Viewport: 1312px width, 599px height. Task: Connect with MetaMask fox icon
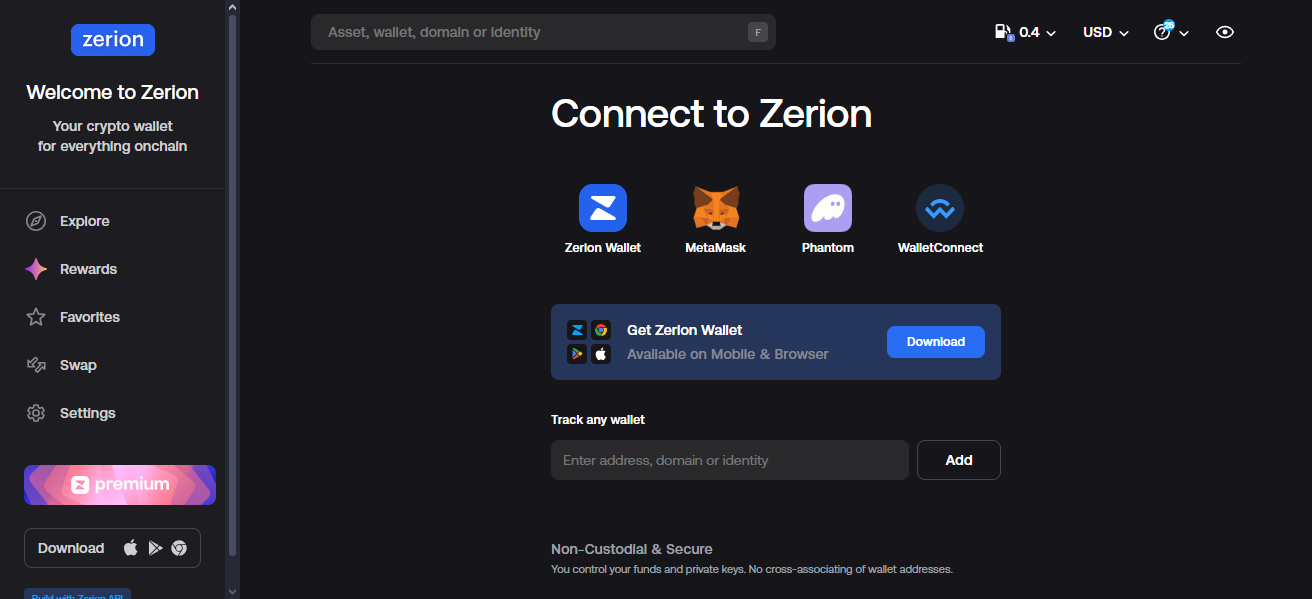pos(716,208)
